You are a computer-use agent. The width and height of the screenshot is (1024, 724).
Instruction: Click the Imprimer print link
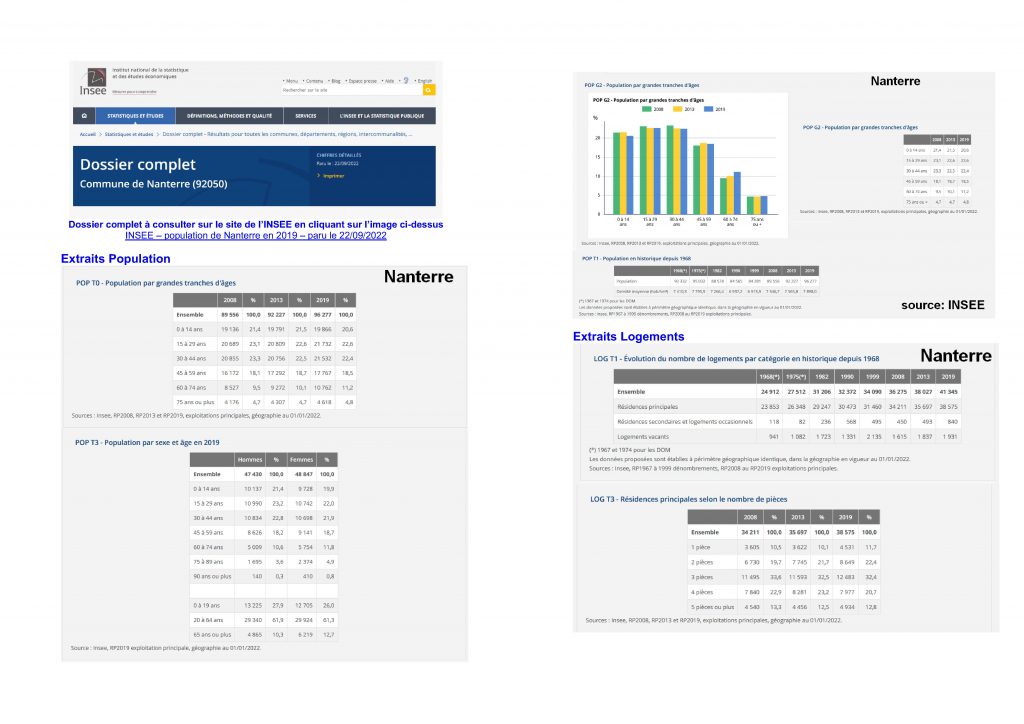tap(333, 176)
